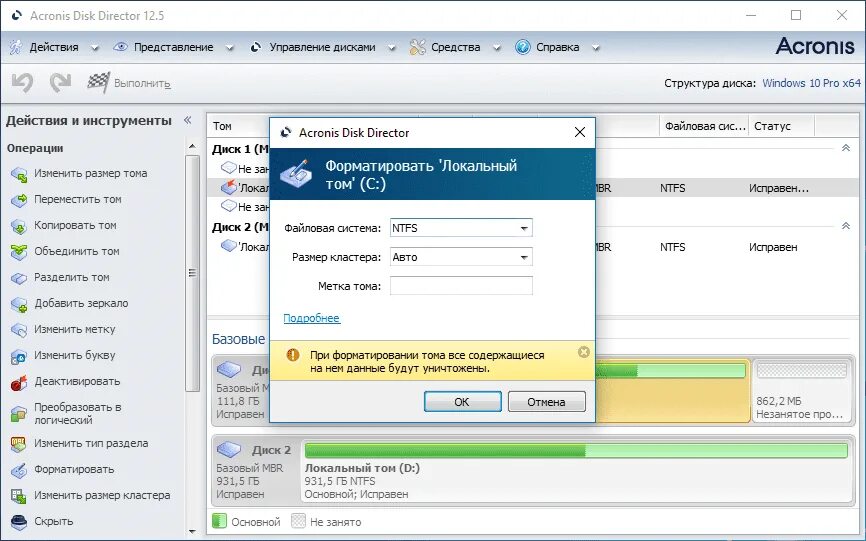Image resolution: width=866 pixels, height=541 pixels.
Task: Click the Redo arrow icon in toolbar
Action: tap(61, 83)
